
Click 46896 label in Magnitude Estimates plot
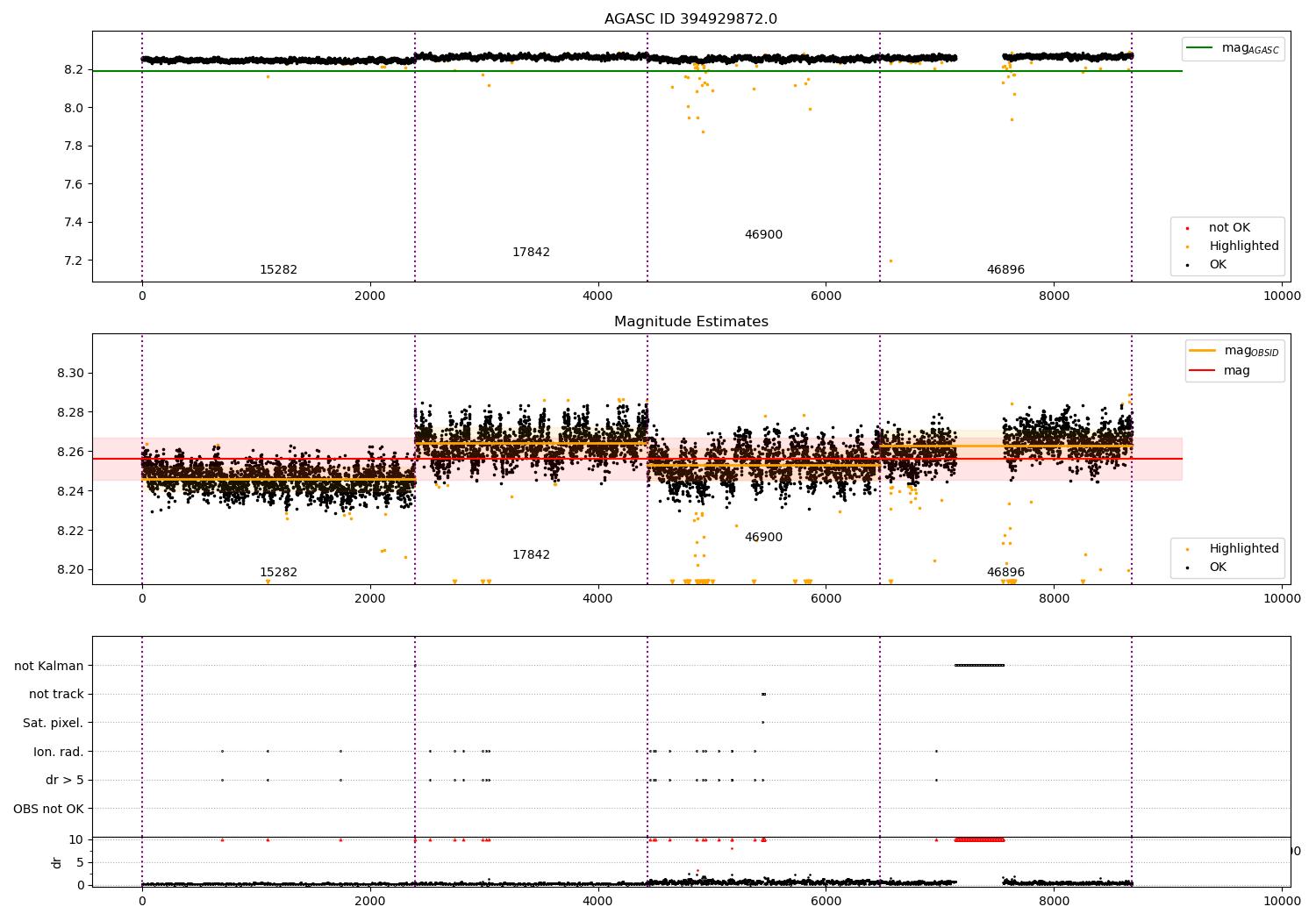(x=1005, y=573)
